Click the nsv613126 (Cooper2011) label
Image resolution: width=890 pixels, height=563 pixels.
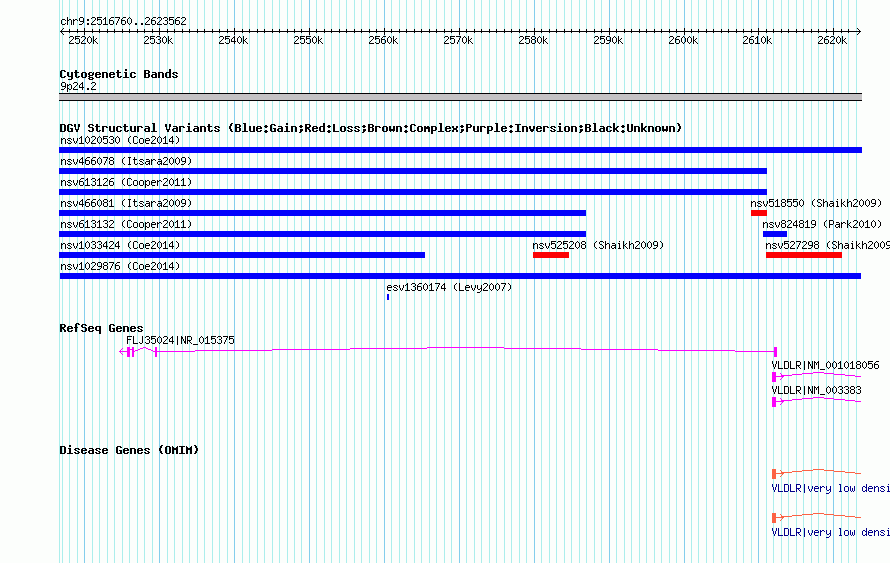click(x=126, y=182)
